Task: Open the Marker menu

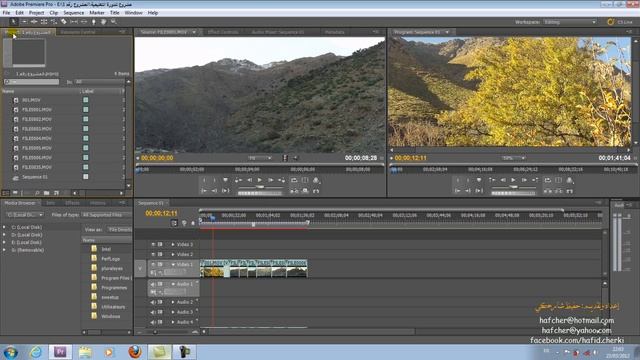Action: pyautogui.click(x=97, y=13)
